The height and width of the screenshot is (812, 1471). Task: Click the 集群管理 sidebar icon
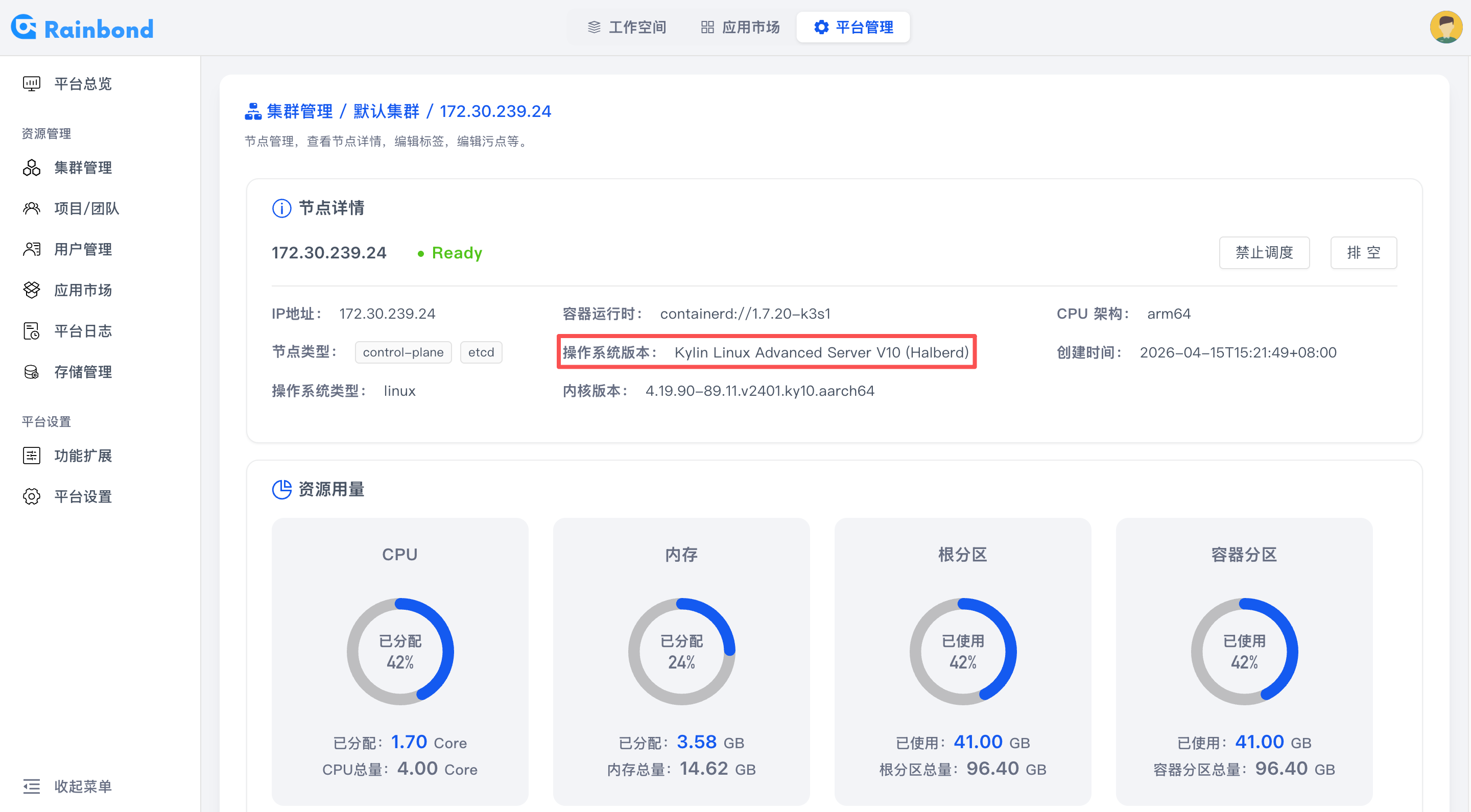31,168
